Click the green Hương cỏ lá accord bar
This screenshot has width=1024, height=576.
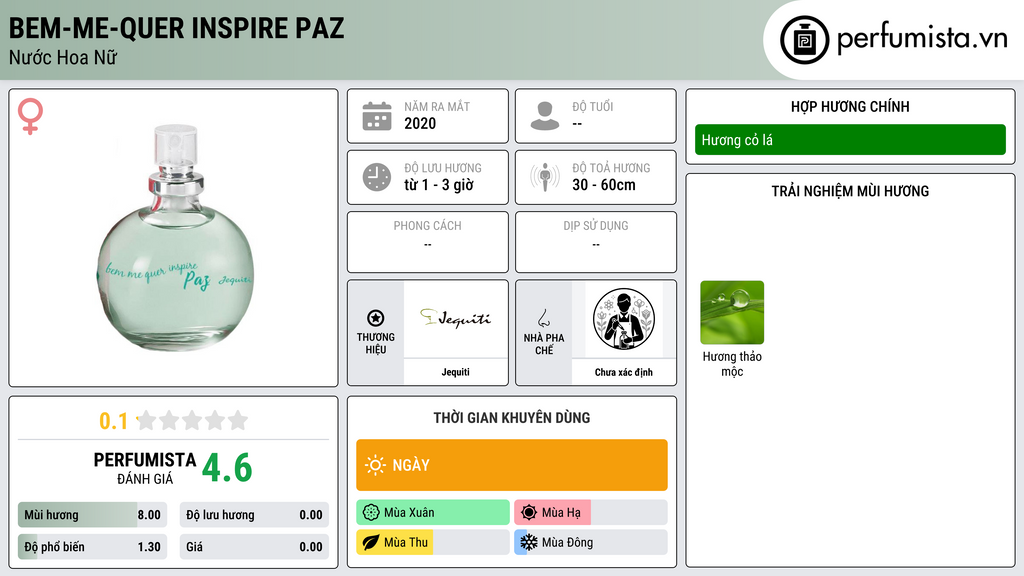(850, 140)
